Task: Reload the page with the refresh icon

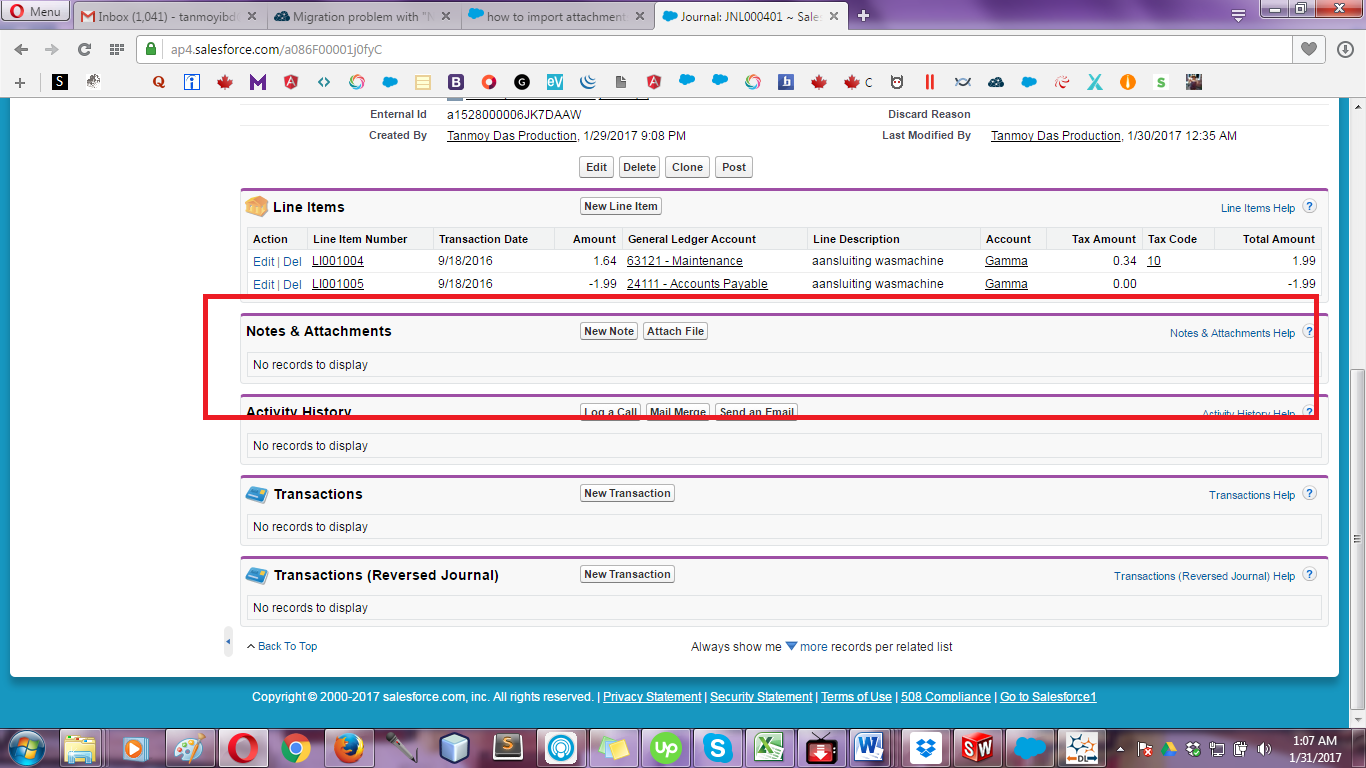Action: [84, 49]
